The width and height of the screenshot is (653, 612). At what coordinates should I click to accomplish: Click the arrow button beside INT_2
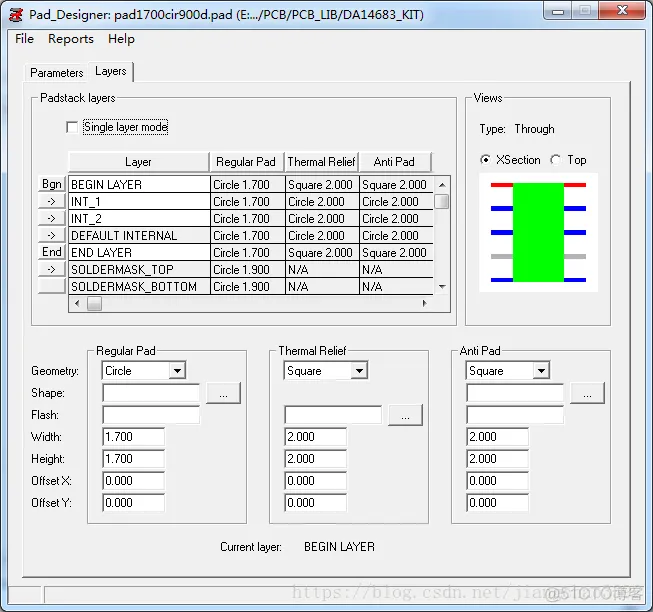point(52,218)
